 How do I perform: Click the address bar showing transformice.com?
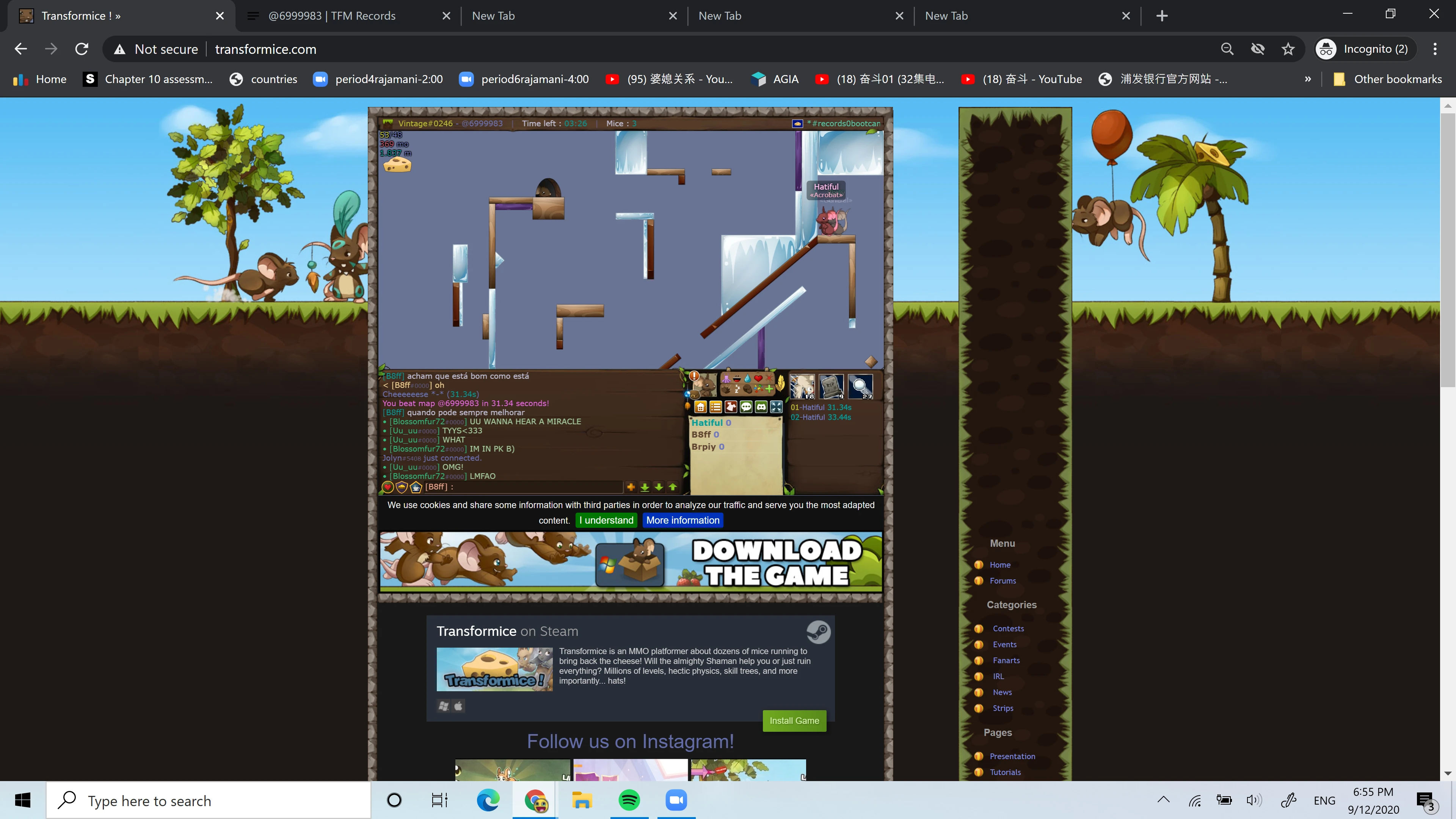656,49
